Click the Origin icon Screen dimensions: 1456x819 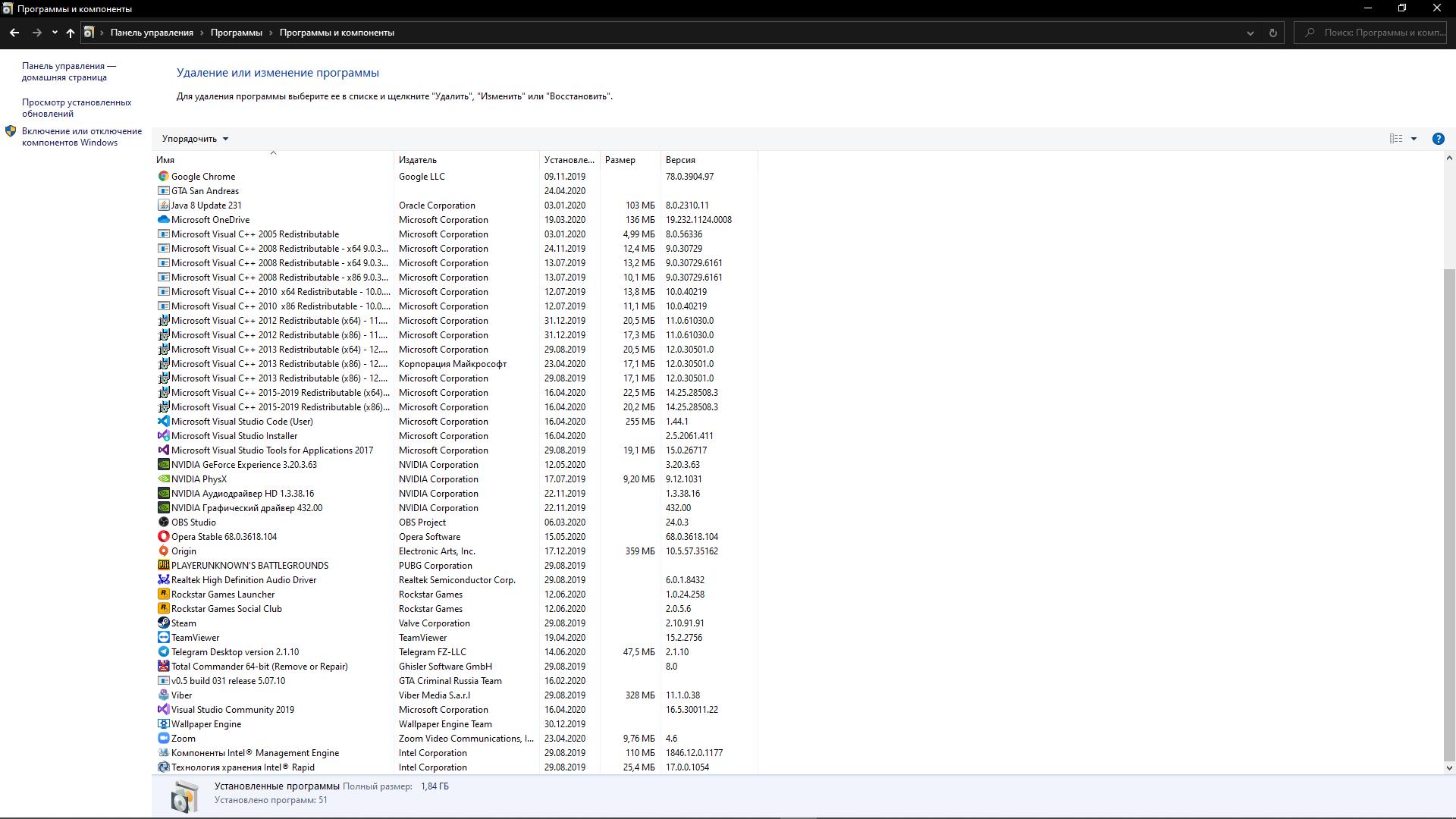point(163,551)
